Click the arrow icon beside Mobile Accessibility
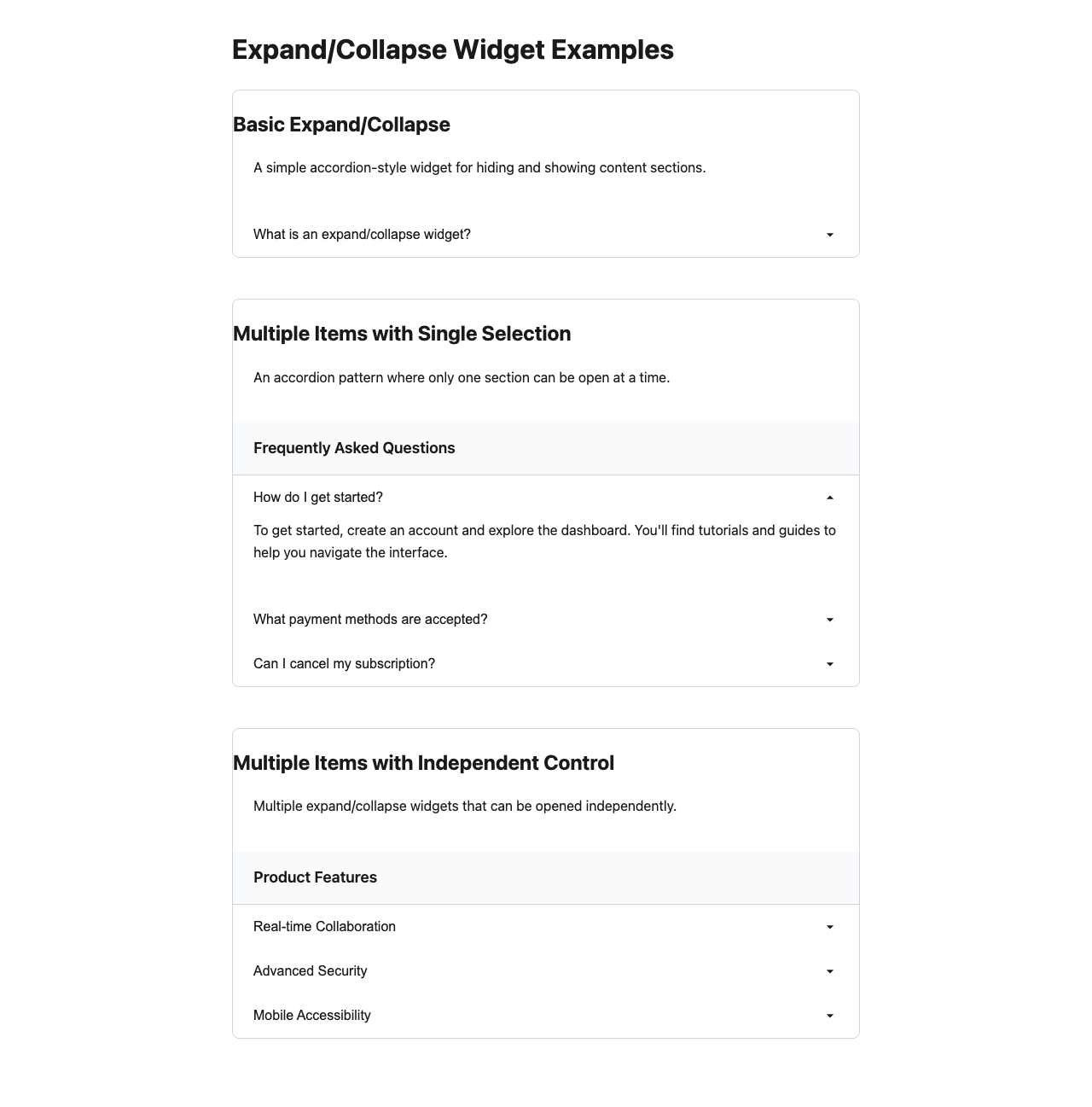The height and width of the screenshot is (1107, 1092). 830,1016
